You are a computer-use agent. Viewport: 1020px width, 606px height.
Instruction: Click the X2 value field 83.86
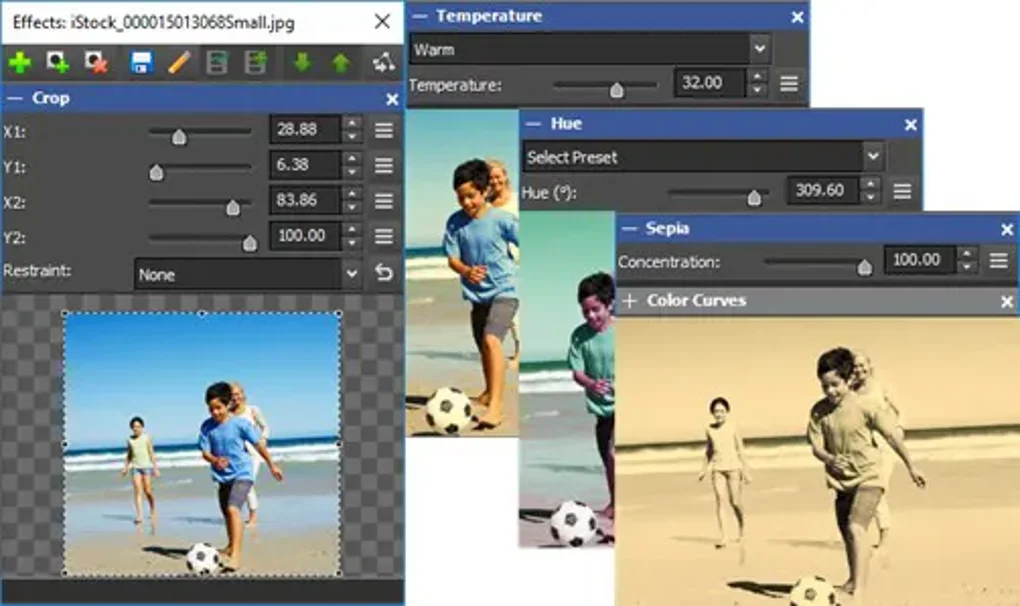pyautogui.click(x=305, y=200)
